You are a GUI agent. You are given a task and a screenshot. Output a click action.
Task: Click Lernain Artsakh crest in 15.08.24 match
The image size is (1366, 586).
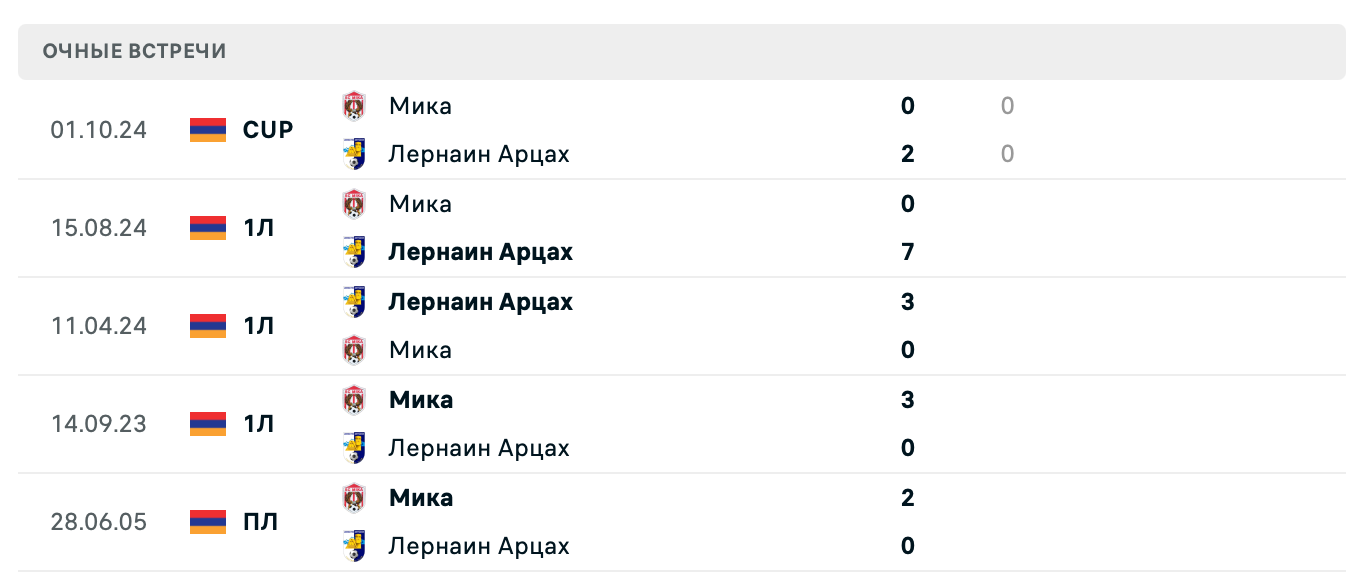point(354,252)
